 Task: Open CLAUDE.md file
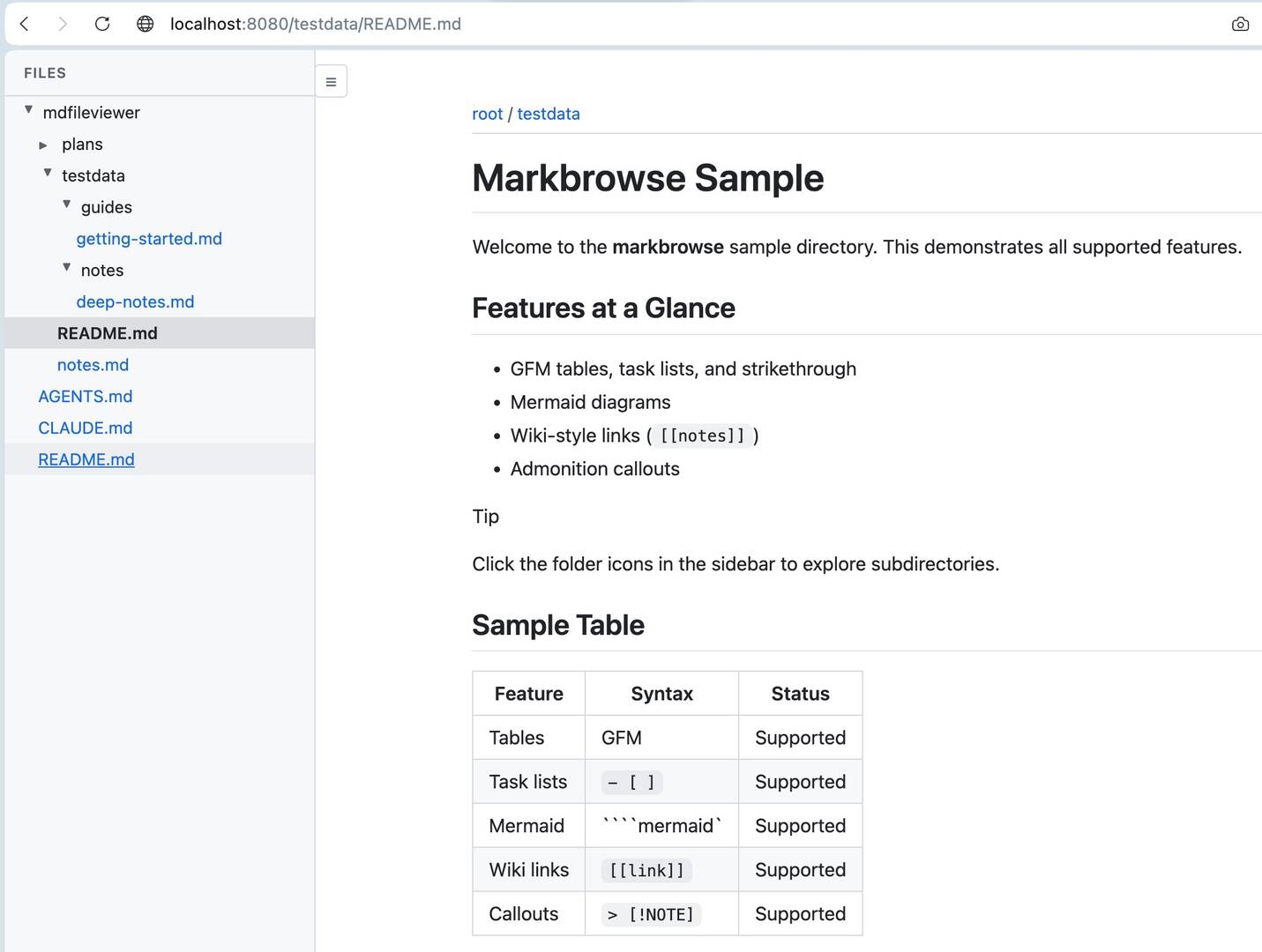tap(86, 428)
